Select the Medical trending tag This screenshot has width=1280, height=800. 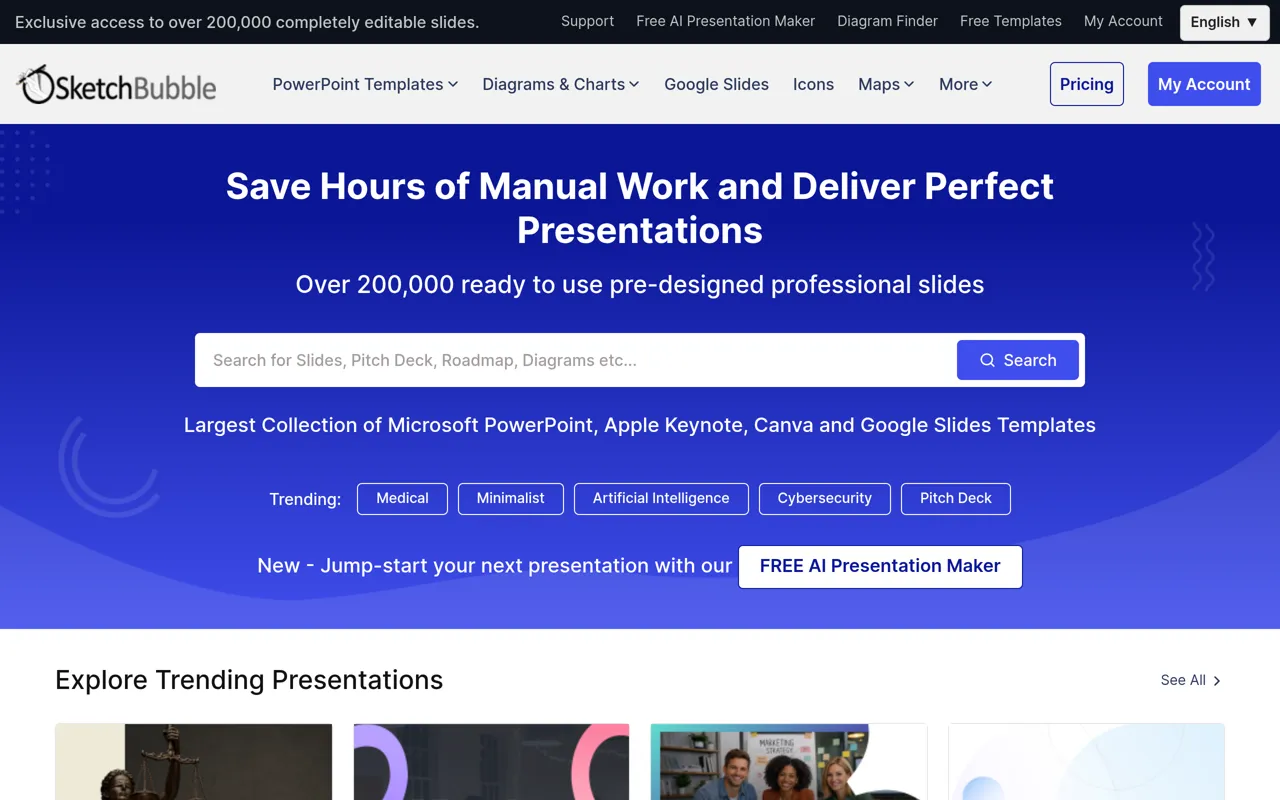pyautogui.click(x=402, y=498)
